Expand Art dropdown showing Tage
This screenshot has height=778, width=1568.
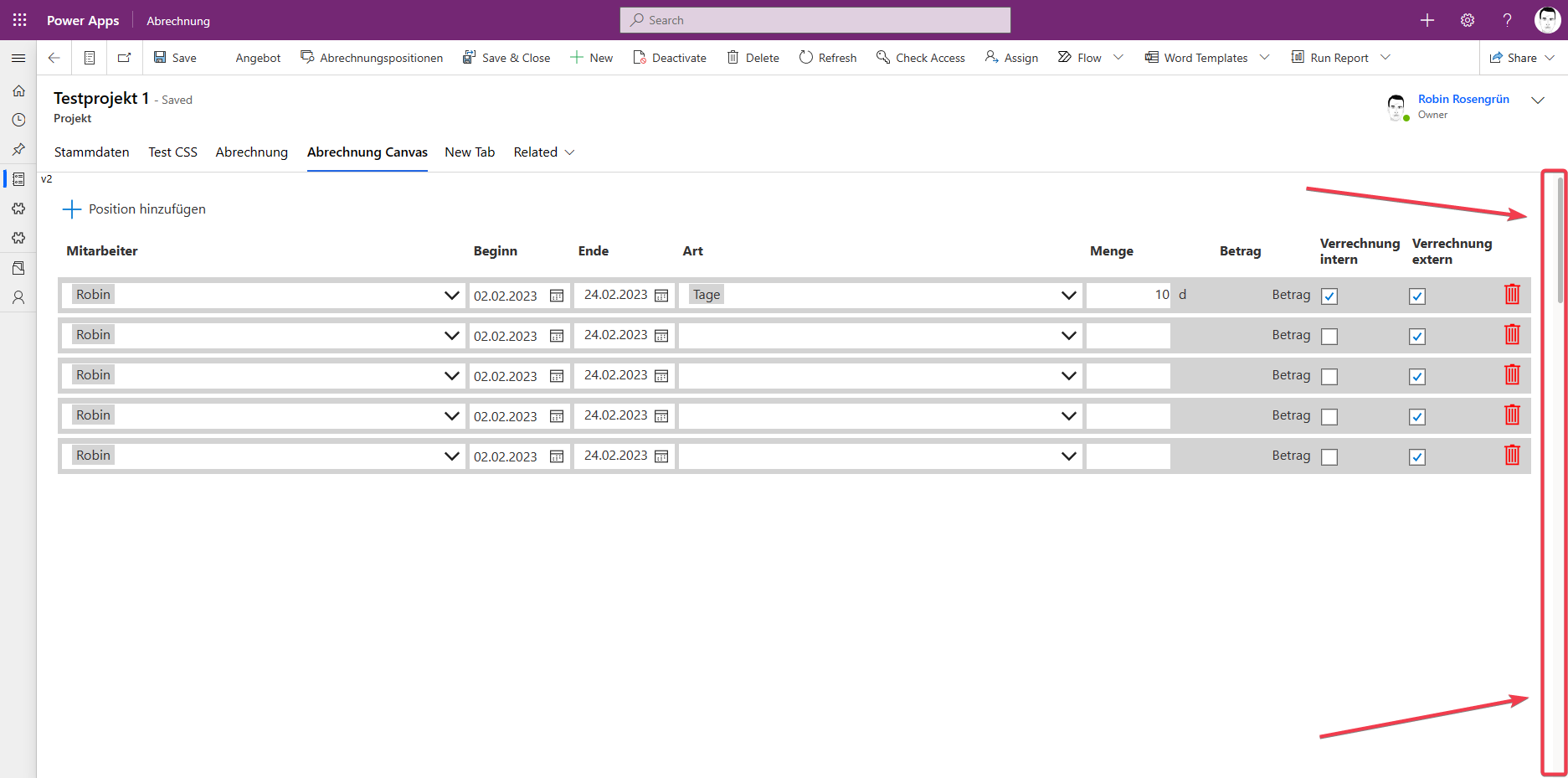click(x=1069, y=296)
